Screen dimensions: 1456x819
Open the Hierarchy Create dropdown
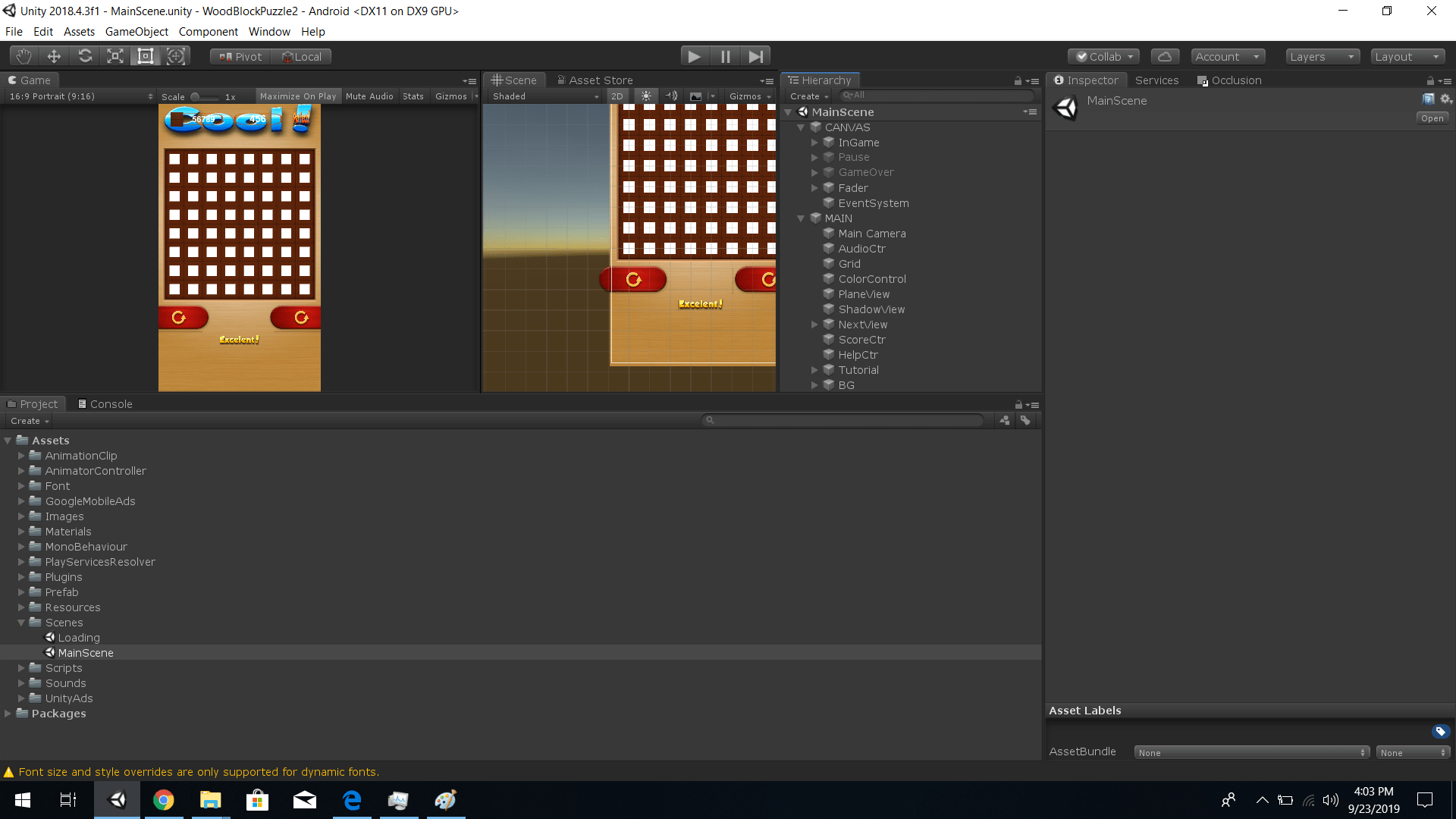click(809, 96)
